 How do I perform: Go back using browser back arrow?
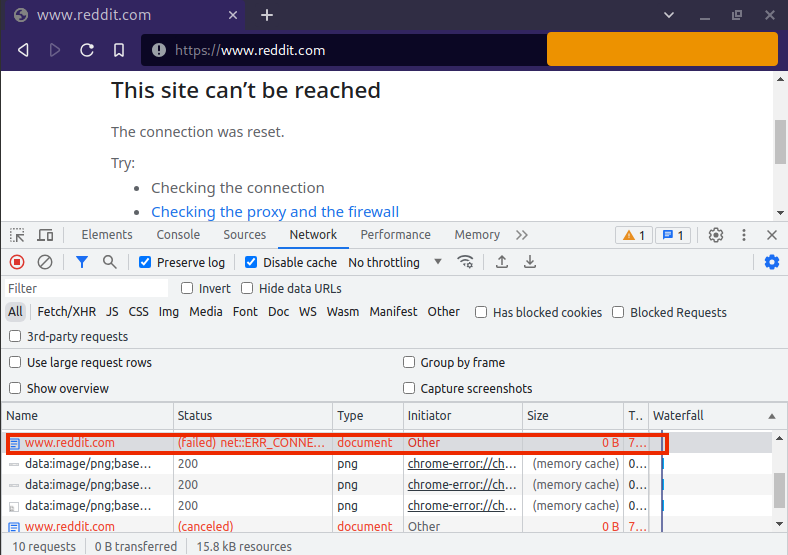click(x=23, y=50)
